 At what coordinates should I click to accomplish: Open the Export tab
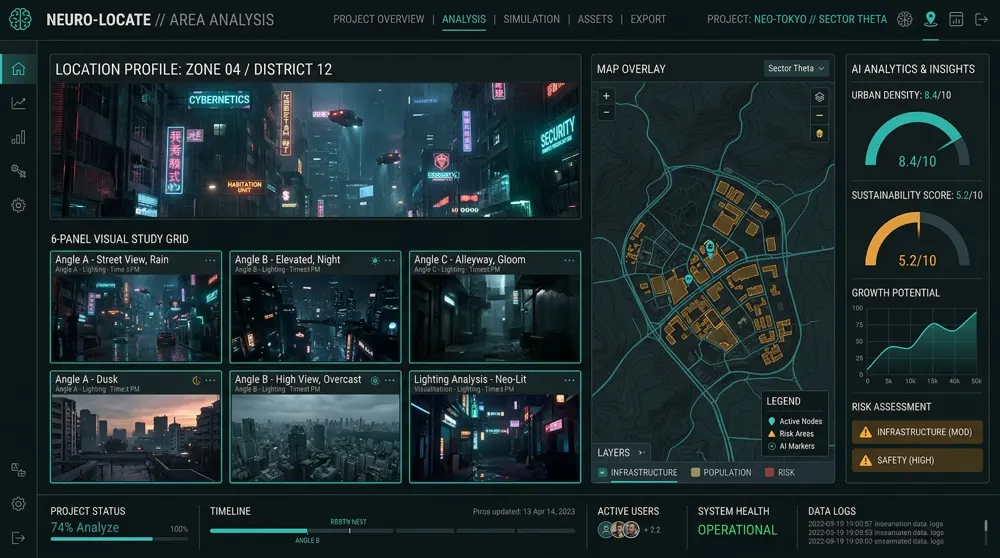[648, 19]
